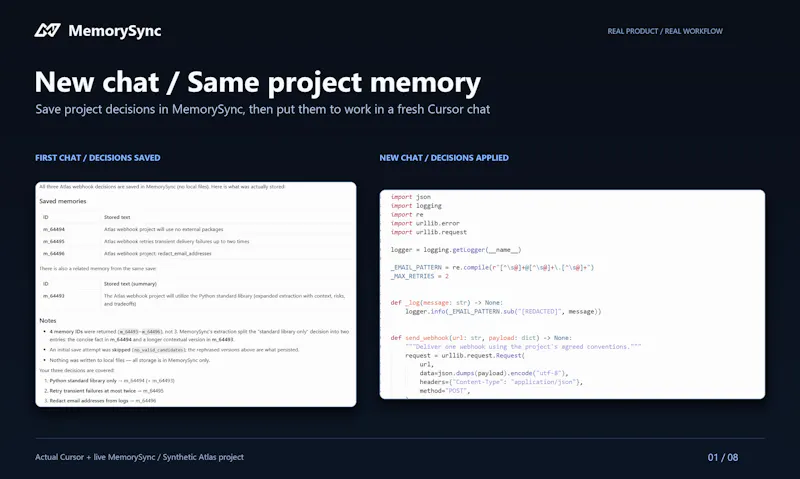Click the "import urllib.error" code line
Image resolution: width=800 pixels, height=479 pixels.
(425, 223)
